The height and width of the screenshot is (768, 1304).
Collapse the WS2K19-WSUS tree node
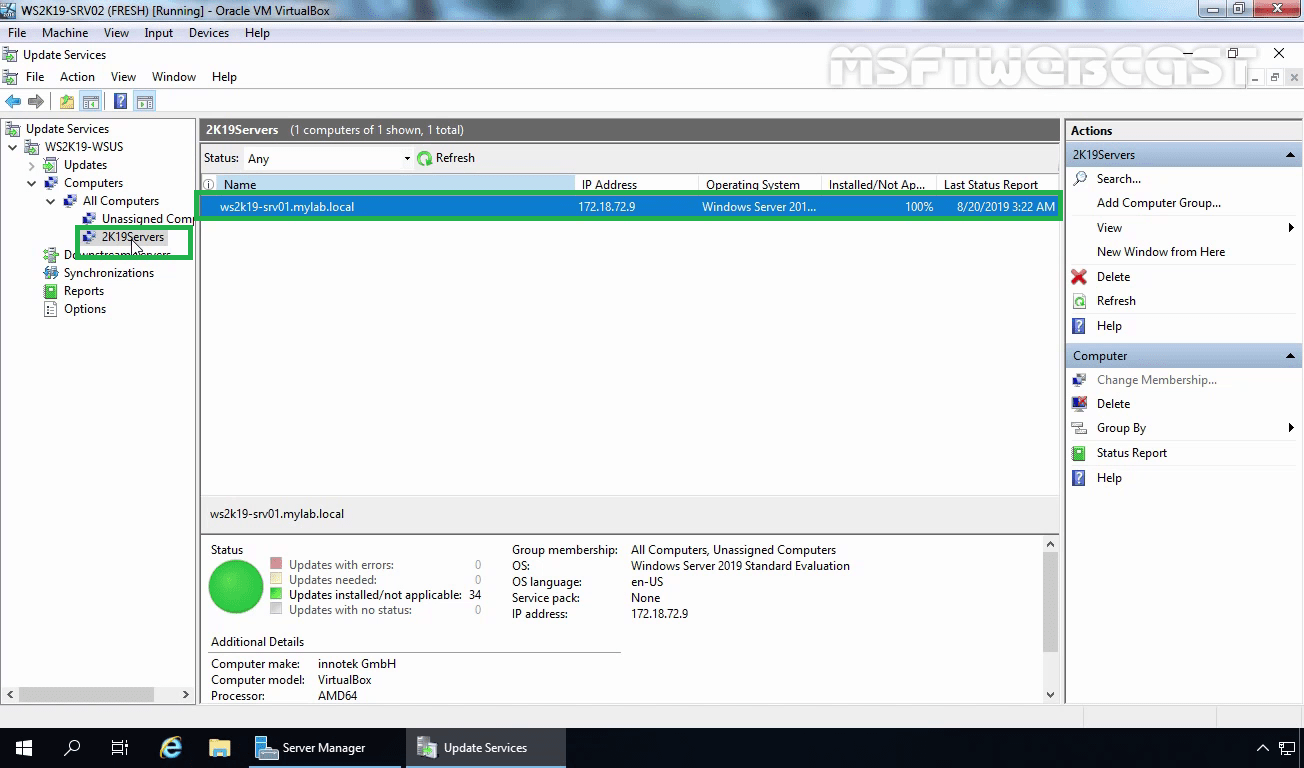tap(13, 147)
